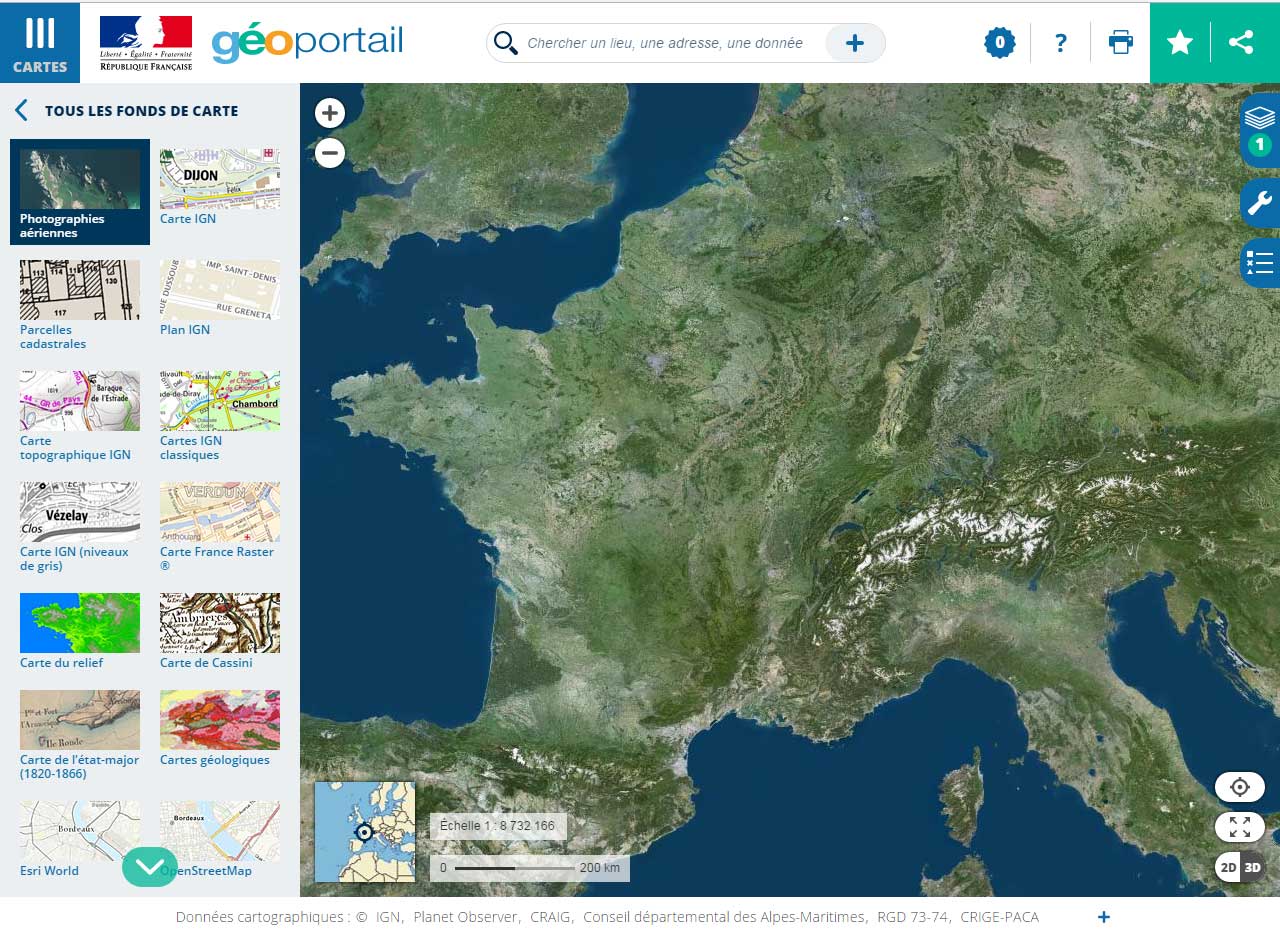
Task: Select the Carte du relief basemap
Action: [80, 631]
